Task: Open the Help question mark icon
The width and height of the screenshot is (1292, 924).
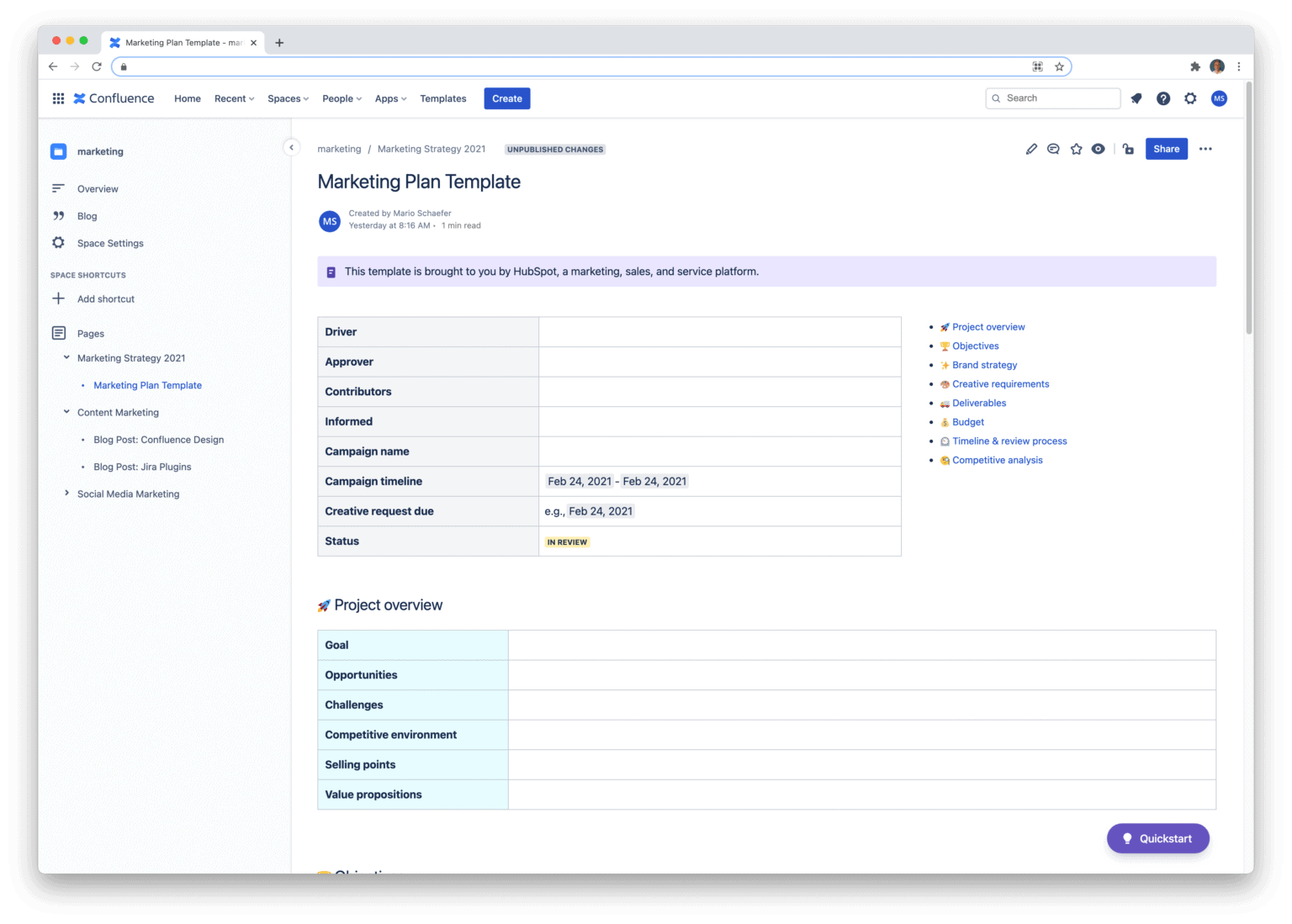Action: pos(1163,98)
